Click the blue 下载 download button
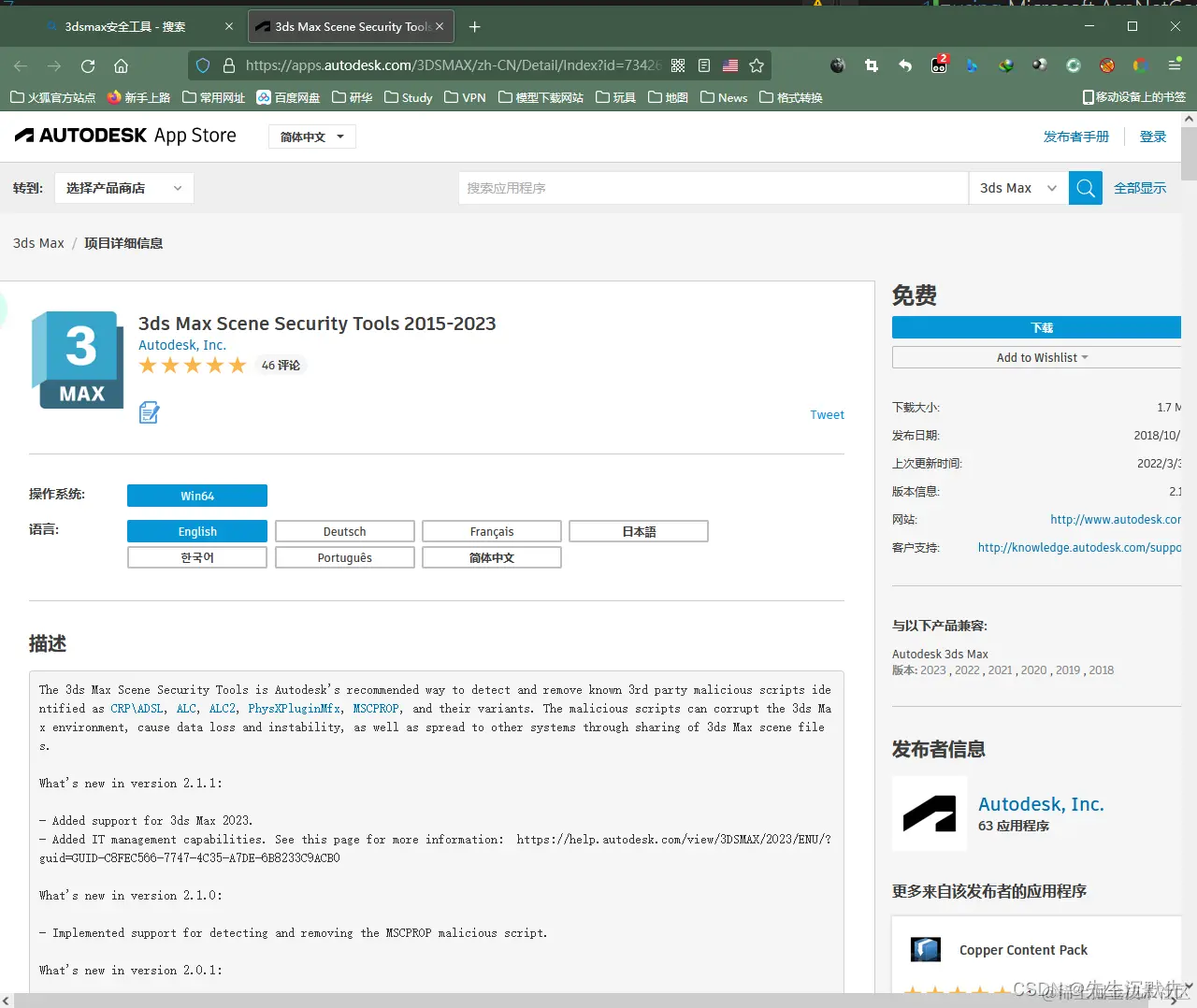 click(1036, 327)
